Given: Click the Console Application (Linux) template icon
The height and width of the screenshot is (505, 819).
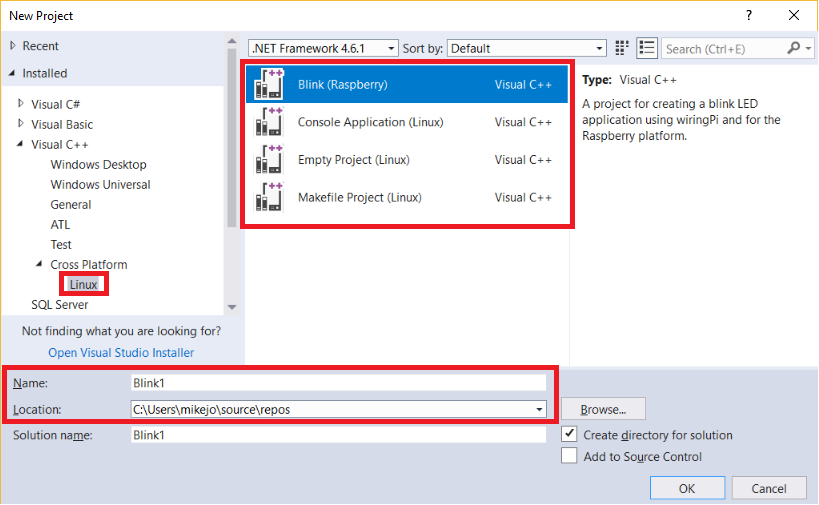Looking at the screenshot, I should [x=268, y=122].
